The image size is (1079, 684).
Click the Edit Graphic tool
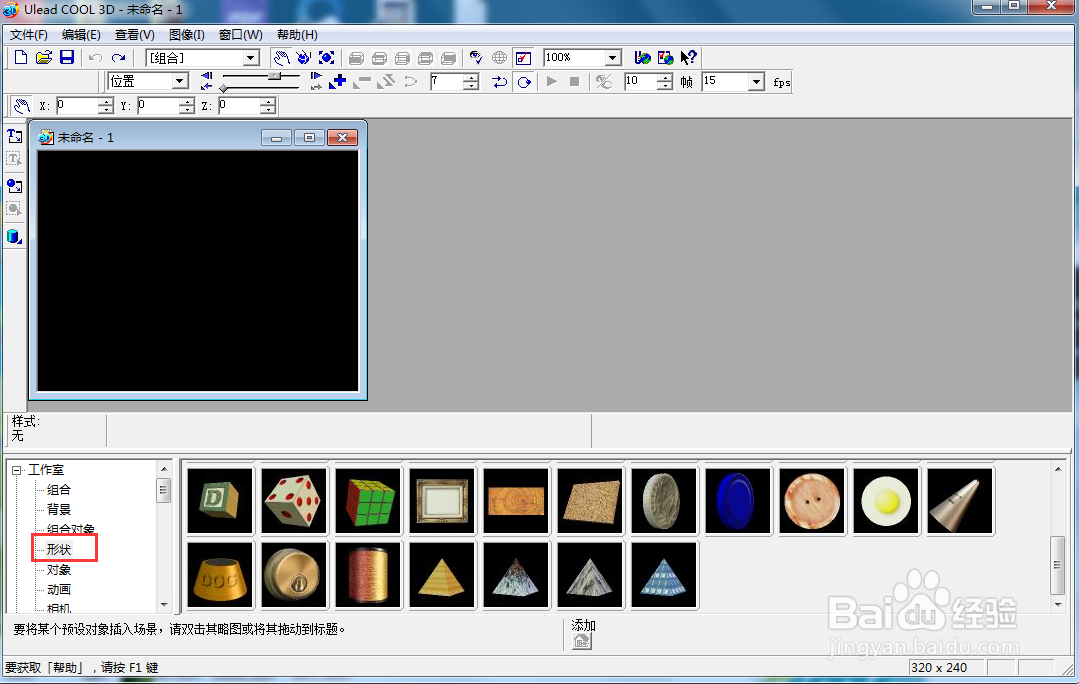click(x=14, y=209)
